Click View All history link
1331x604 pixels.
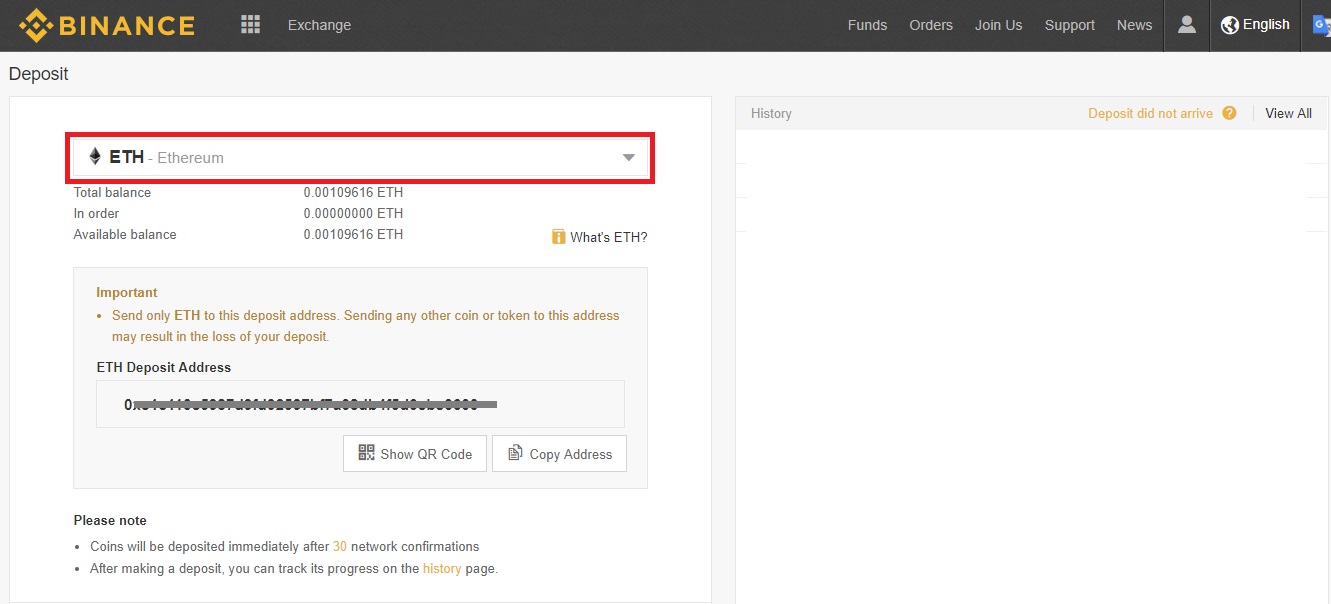pos(1288,113)
